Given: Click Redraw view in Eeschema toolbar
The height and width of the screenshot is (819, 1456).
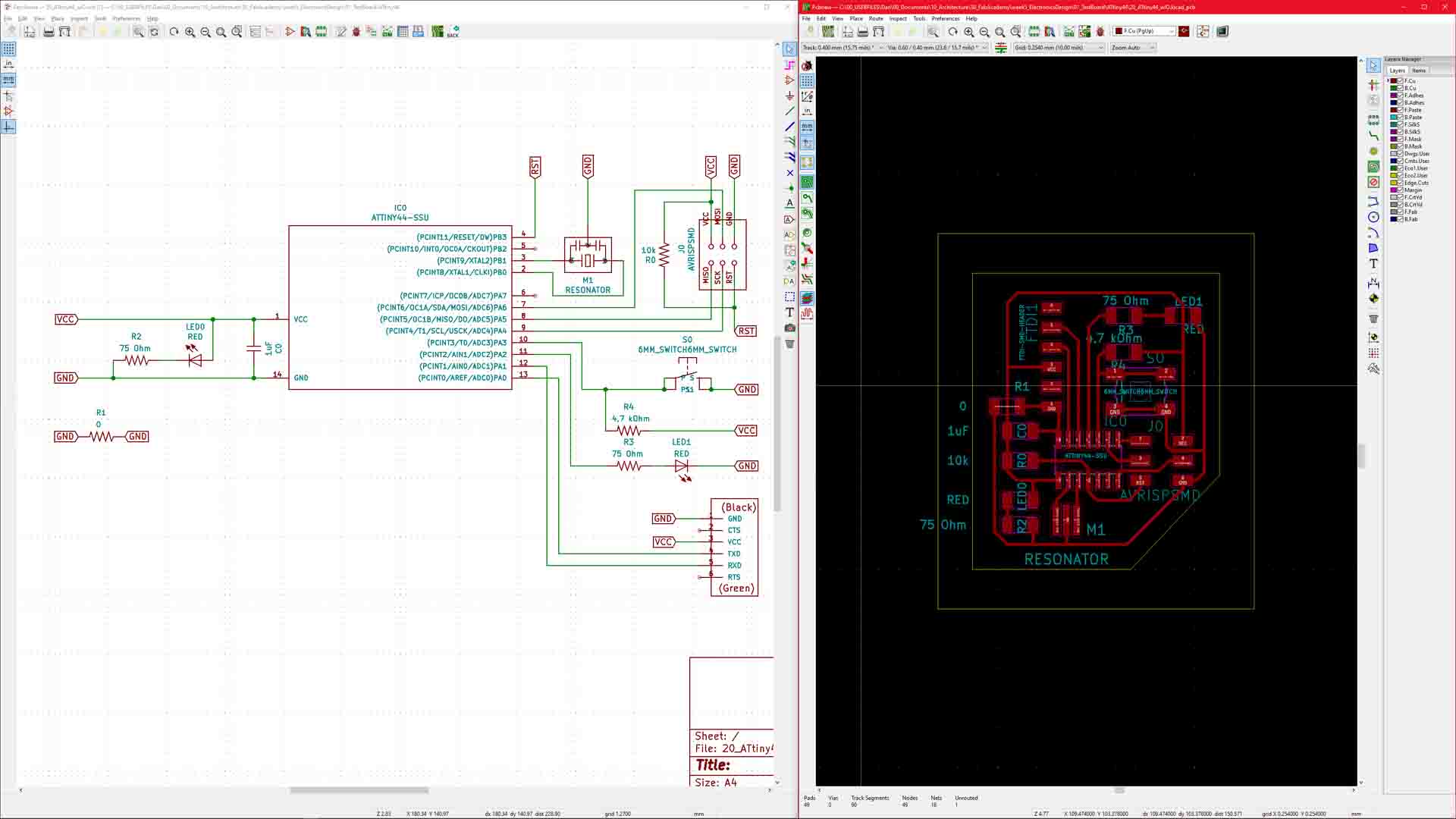Looking at the screenshot, I should coord(174,32).
